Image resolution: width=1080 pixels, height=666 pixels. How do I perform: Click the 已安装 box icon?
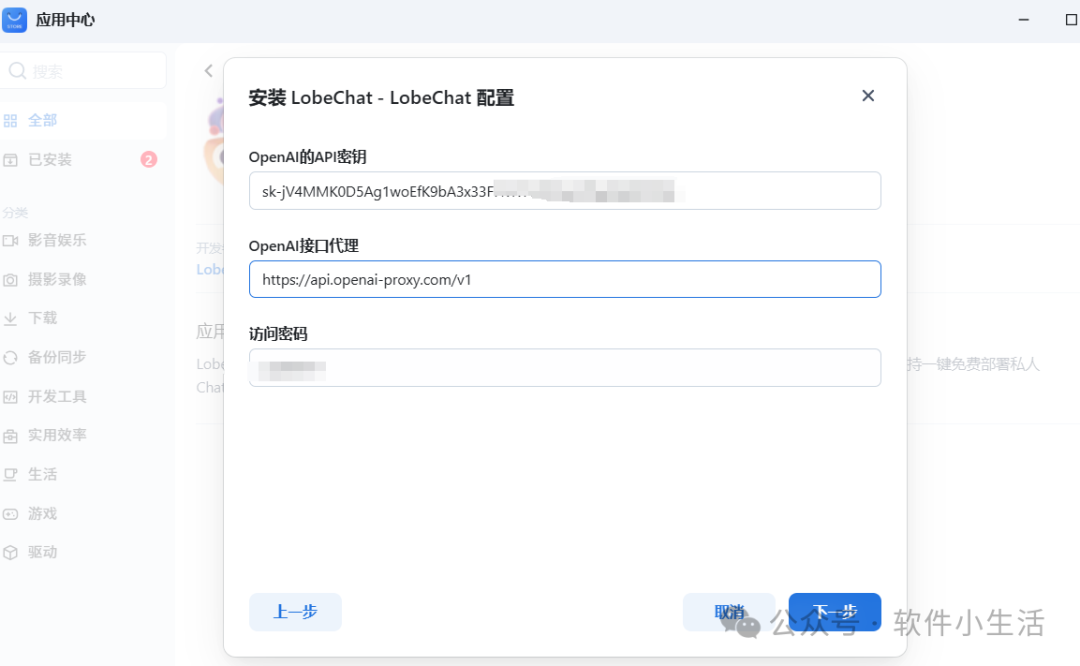(10, 160)
